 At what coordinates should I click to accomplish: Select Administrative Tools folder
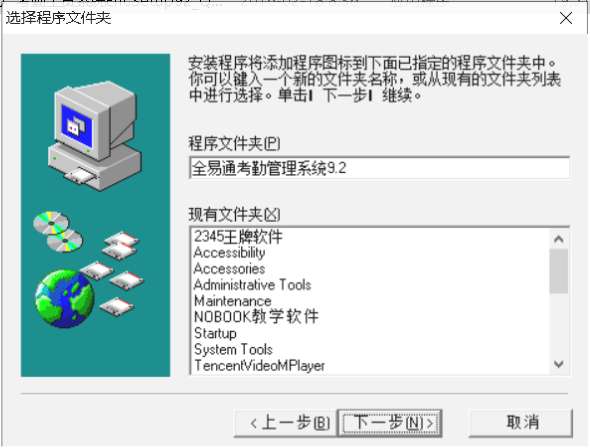point(252,285)
